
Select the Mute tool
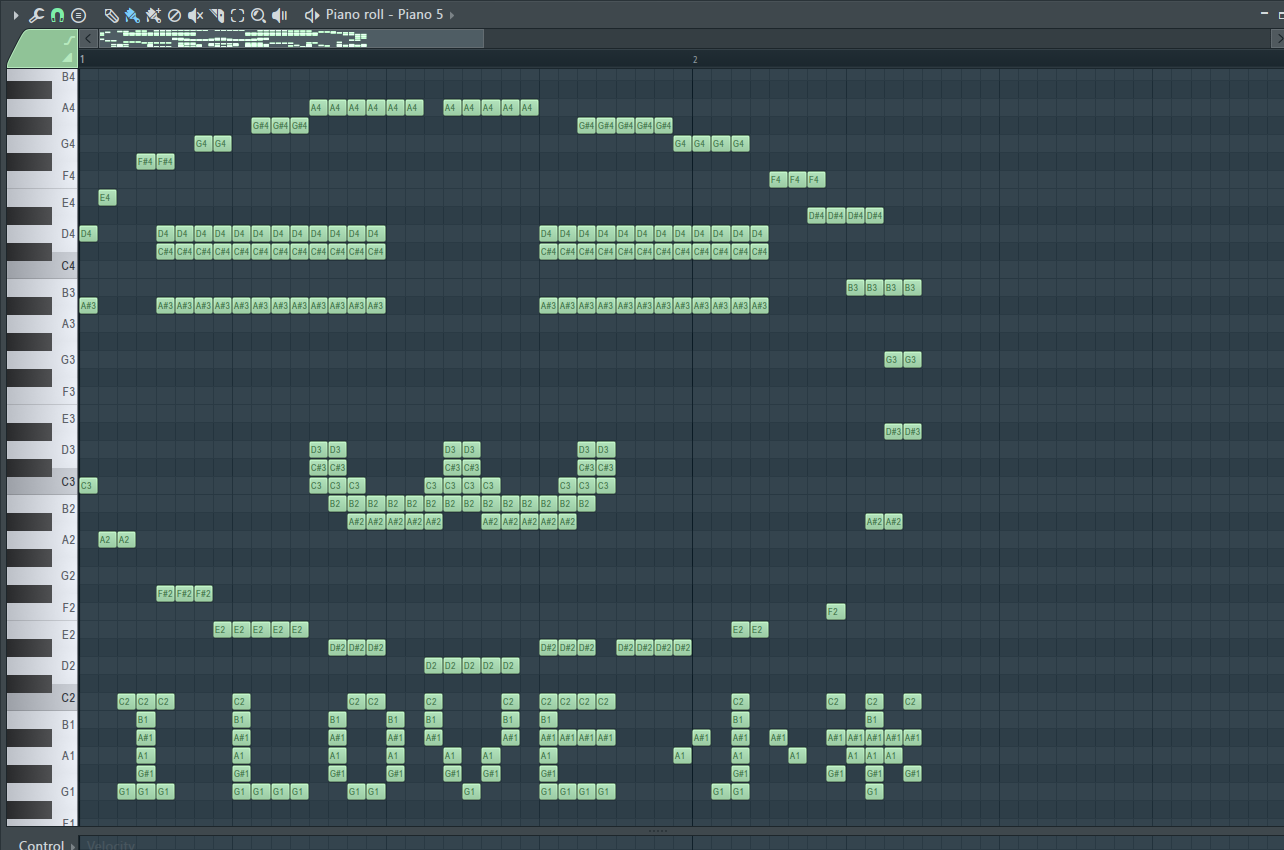point(196,15)
